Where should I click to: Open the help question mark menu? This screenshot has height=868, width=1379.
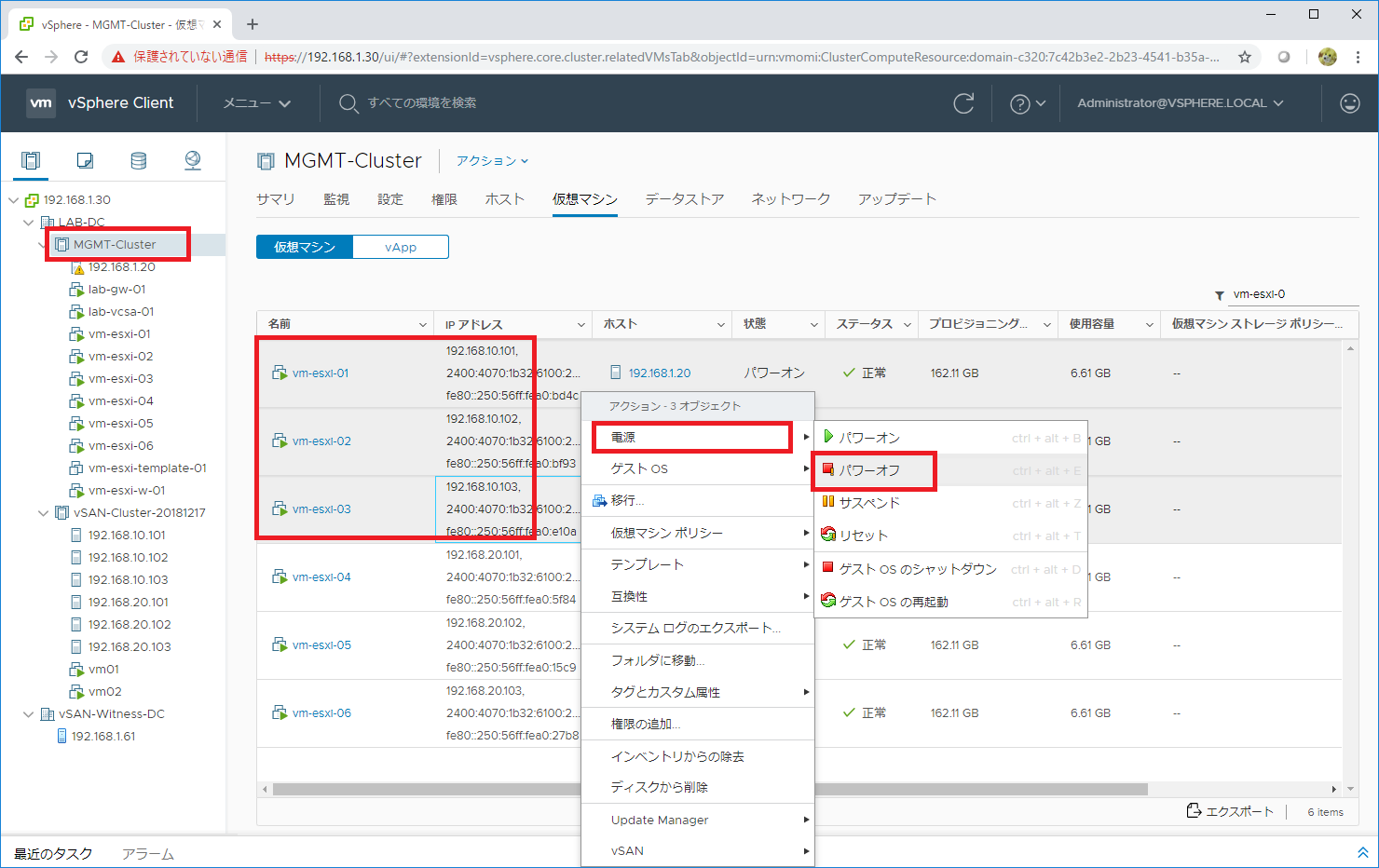click(1028, 103)
